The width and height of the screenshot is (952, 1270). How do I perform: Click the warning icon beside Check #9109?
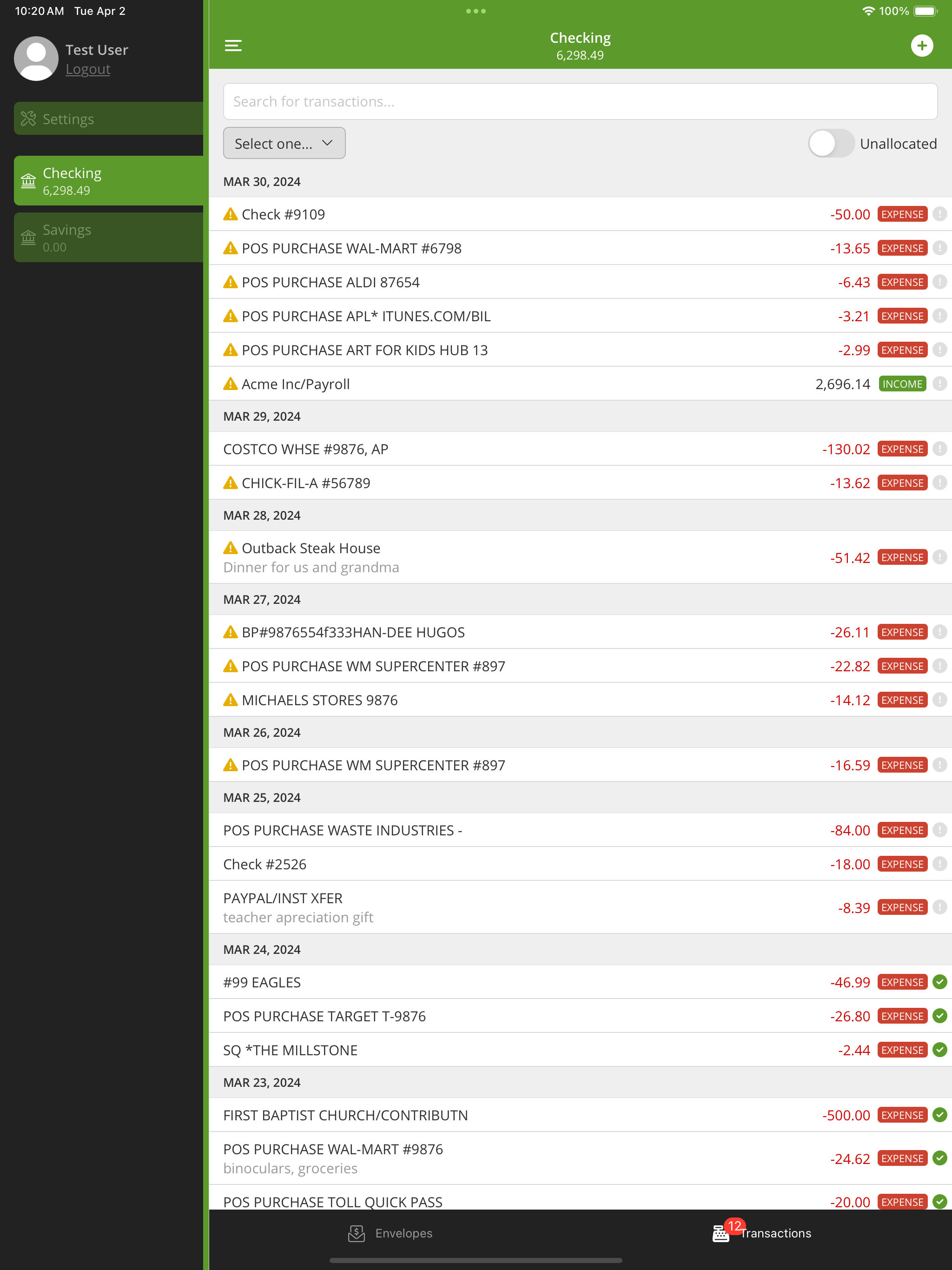point(230,214)
